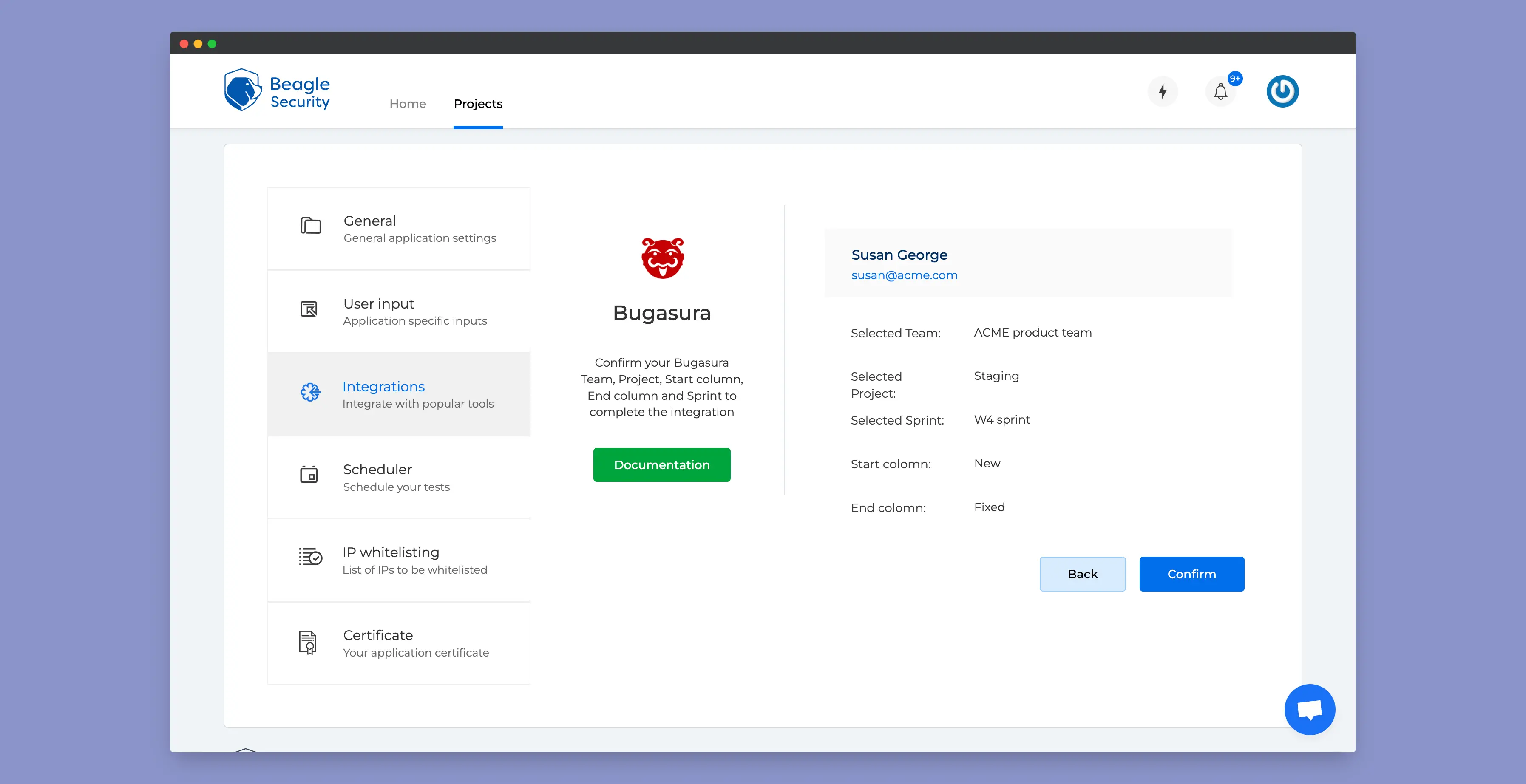Viewport: 1526px width, 784px height.
Task: Click the Integrations puzzle icon
Action: pyautogui.click(x=310, y=391)
